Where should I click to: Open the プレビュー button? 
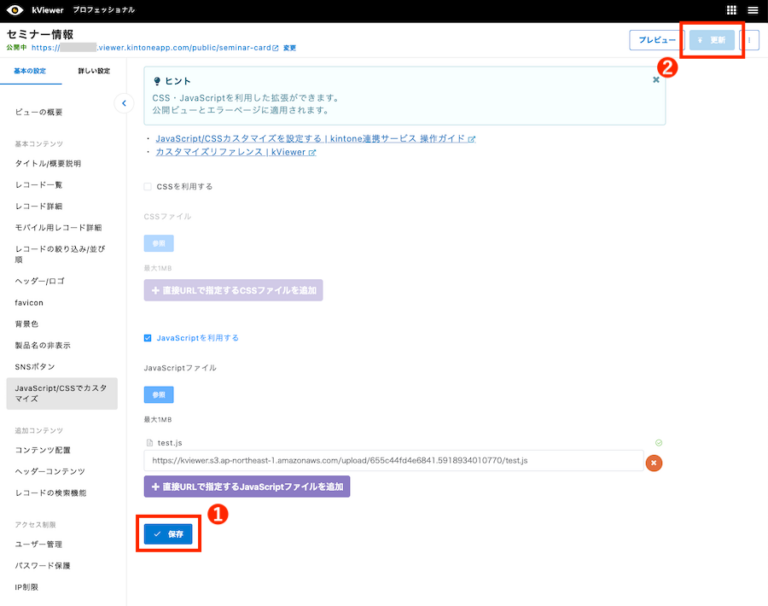pyautogui.click(x=656, y=40)
